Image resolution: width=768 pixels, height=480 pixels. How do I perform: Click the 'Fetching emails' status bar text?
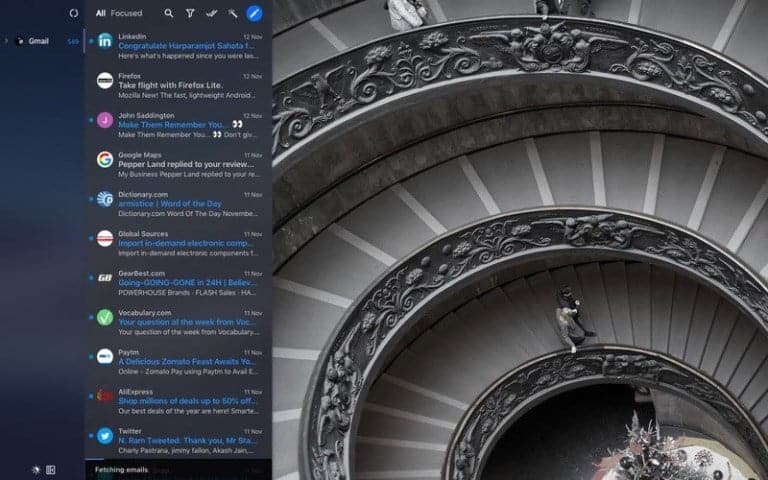tap(121, 470)
